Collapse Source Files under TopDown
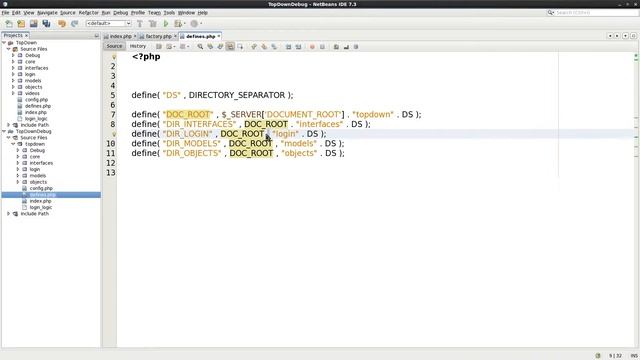The height and width of the screenshot is (360, 640). tap(9, 49)
